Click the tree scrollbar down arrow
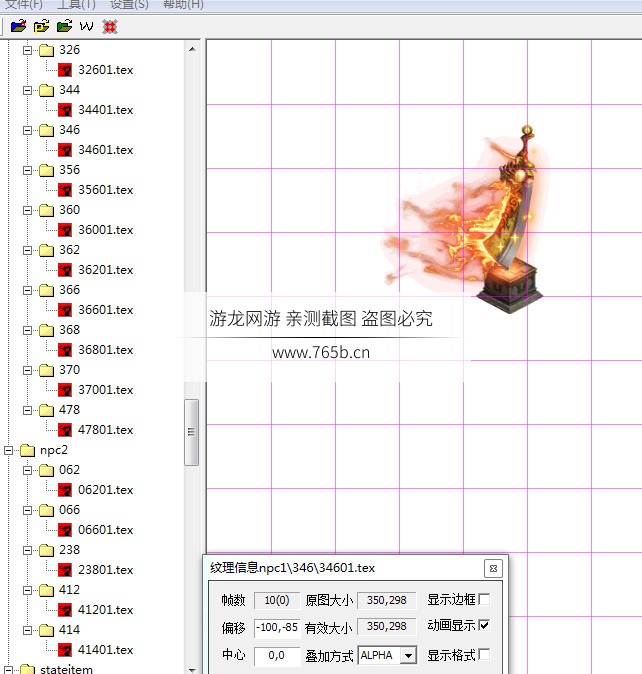The width and height of the screenshot is (642, 674). pos(192,669)
